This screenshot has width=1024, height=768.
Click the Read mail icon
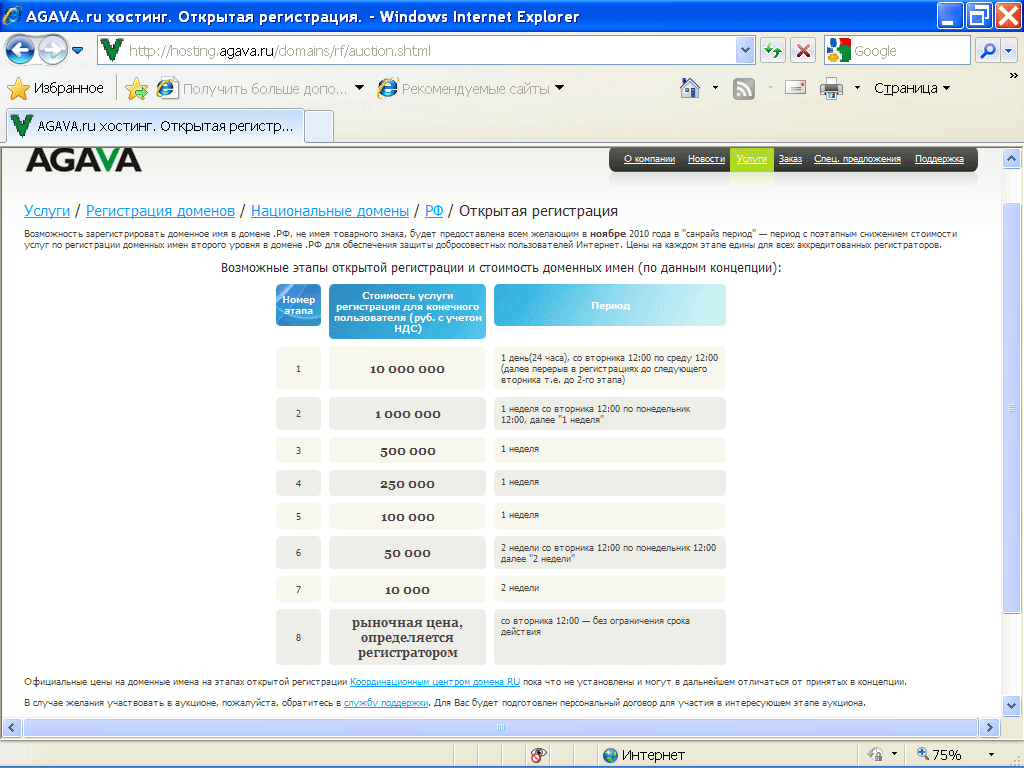795,88
